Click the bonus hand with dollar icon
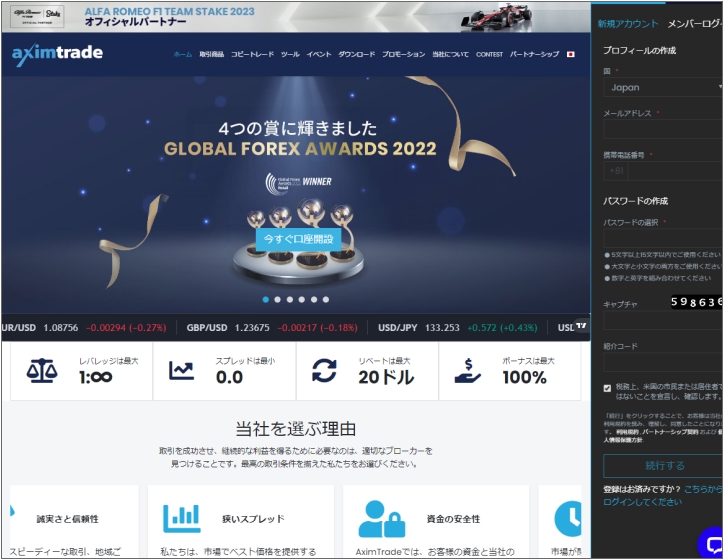Viewport: 723px width, 559px height. 468,371
